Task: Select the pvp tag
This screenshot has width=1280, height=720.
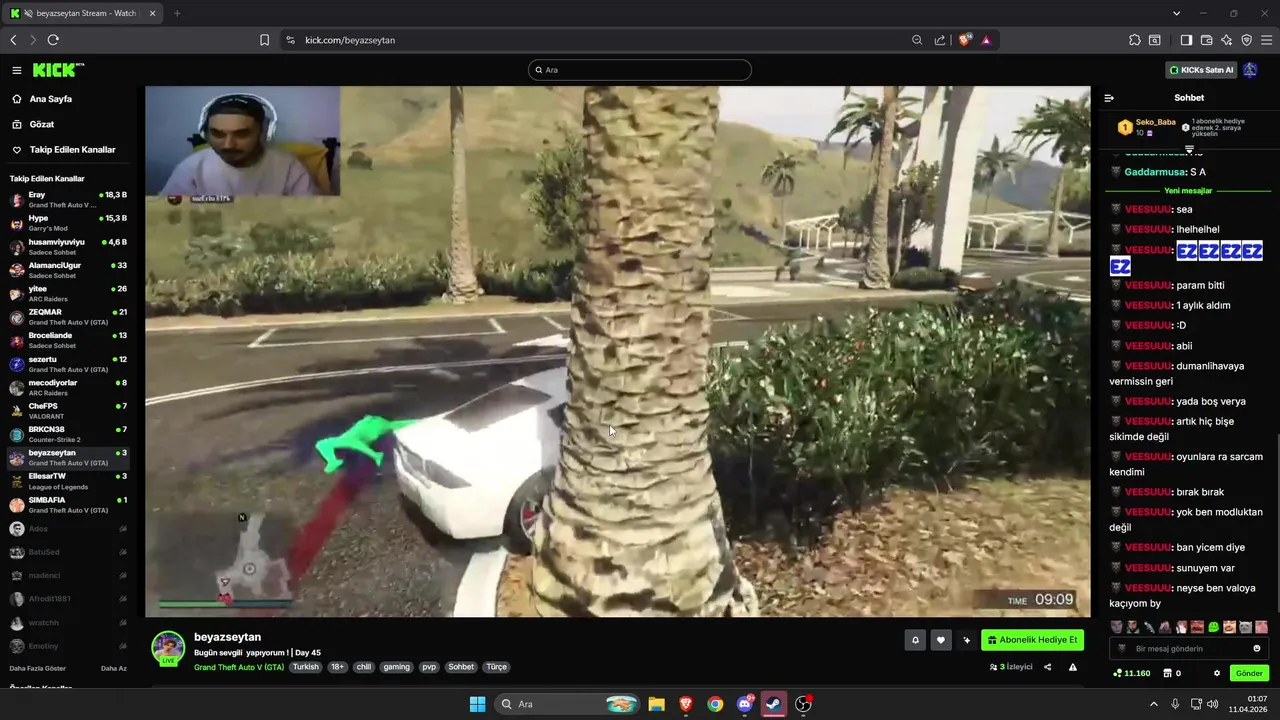Action: [429, 667]
